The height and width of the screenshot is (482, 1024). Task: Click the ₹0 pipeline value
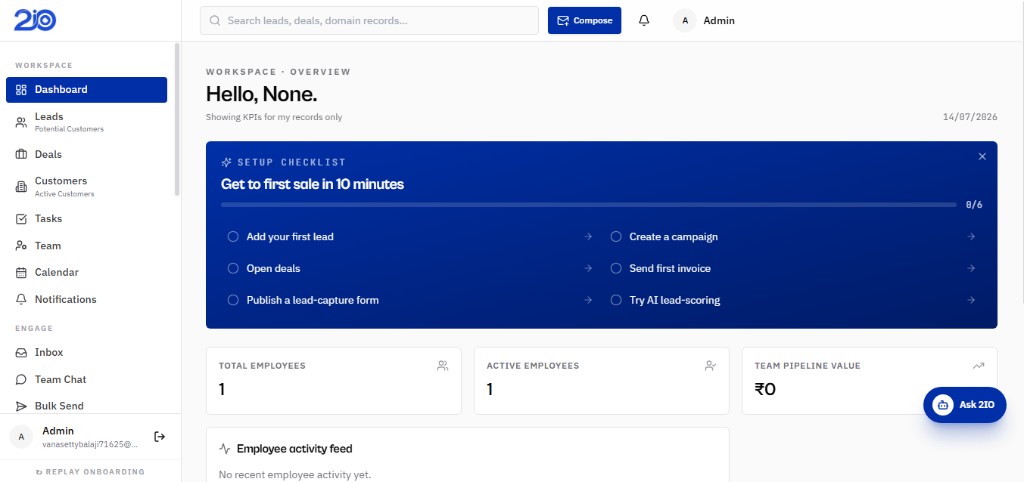pyautogui.click(x=765, y=389)
